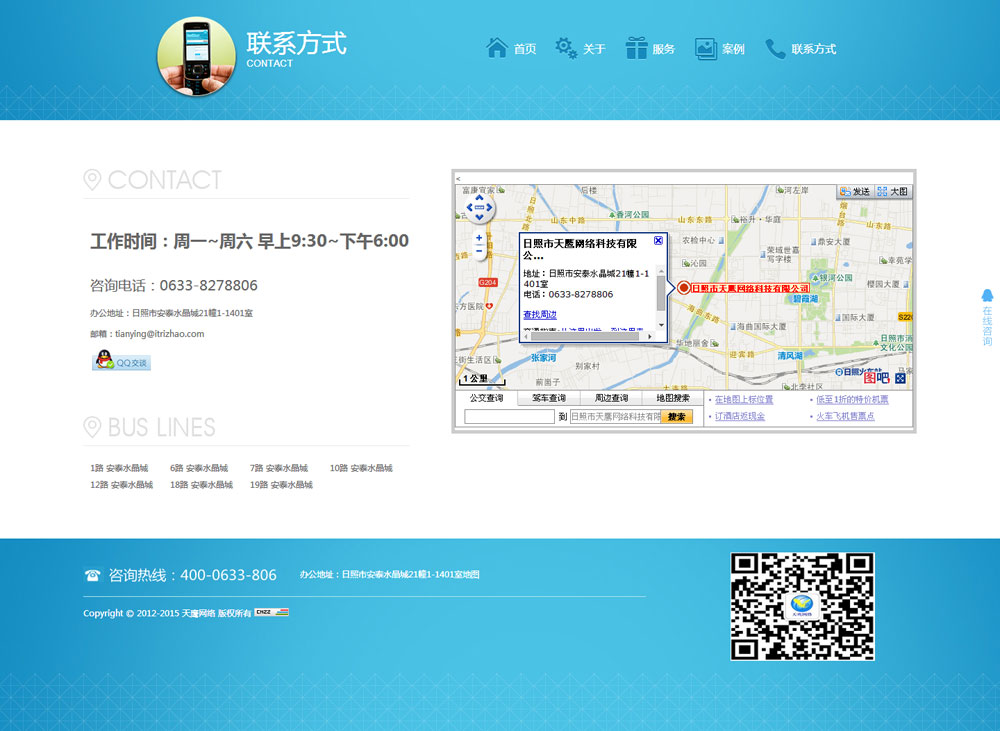Focus the destination input field
This screenshot has width=1000, height=731.
pyautogui.click(x=615, y=417)
